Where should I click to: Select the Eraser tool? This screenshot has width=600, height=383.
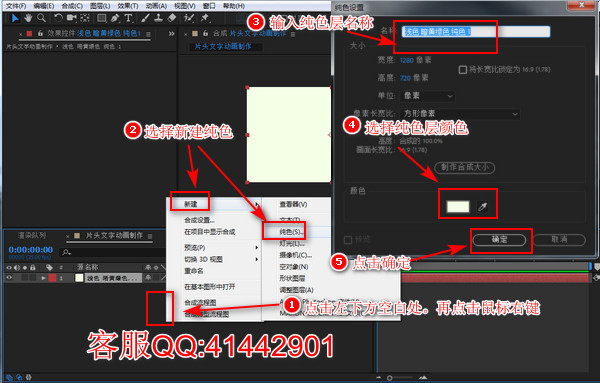tap(172, 18)
